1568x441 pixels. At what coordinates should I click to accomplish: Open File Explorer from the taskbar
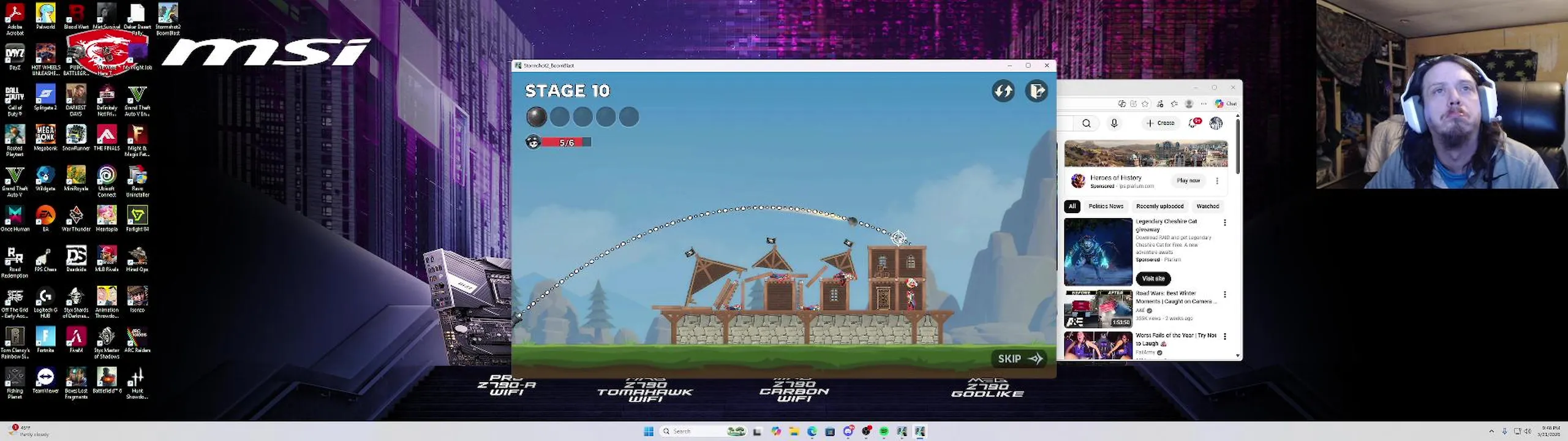pyautogui.click(x=794, y=431)
